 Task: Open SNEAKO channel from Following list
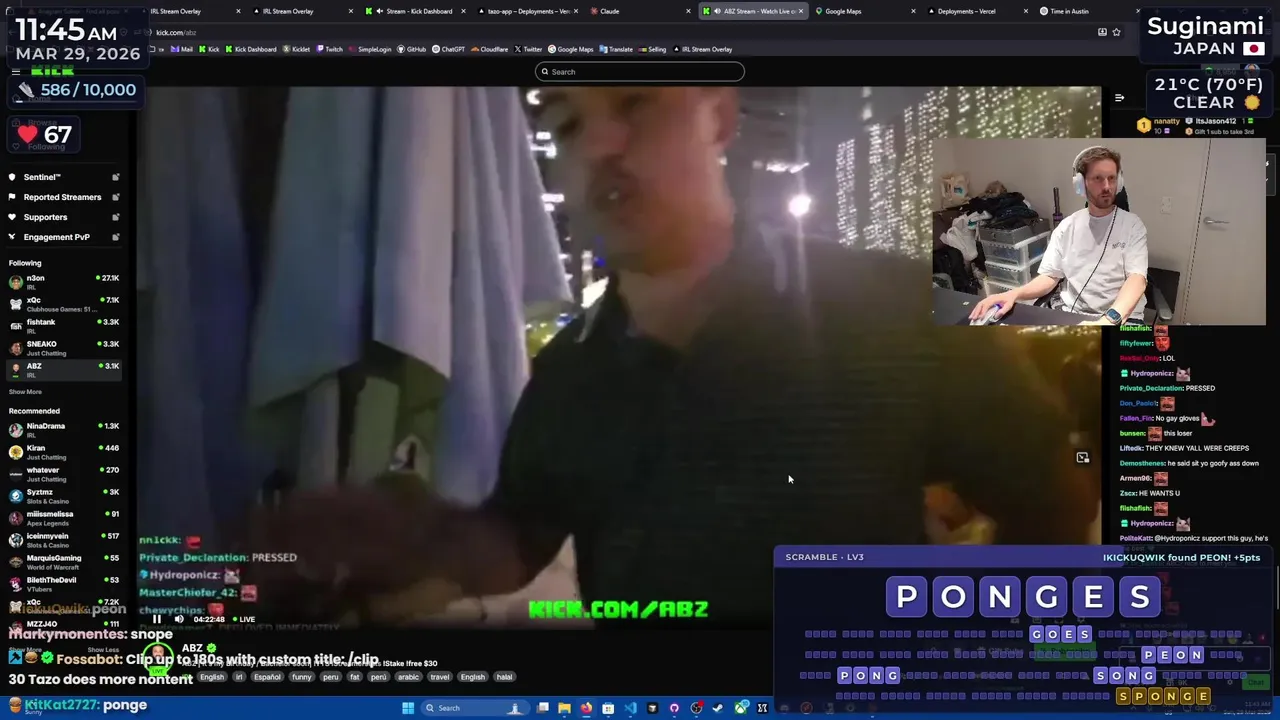click(64, 348)
